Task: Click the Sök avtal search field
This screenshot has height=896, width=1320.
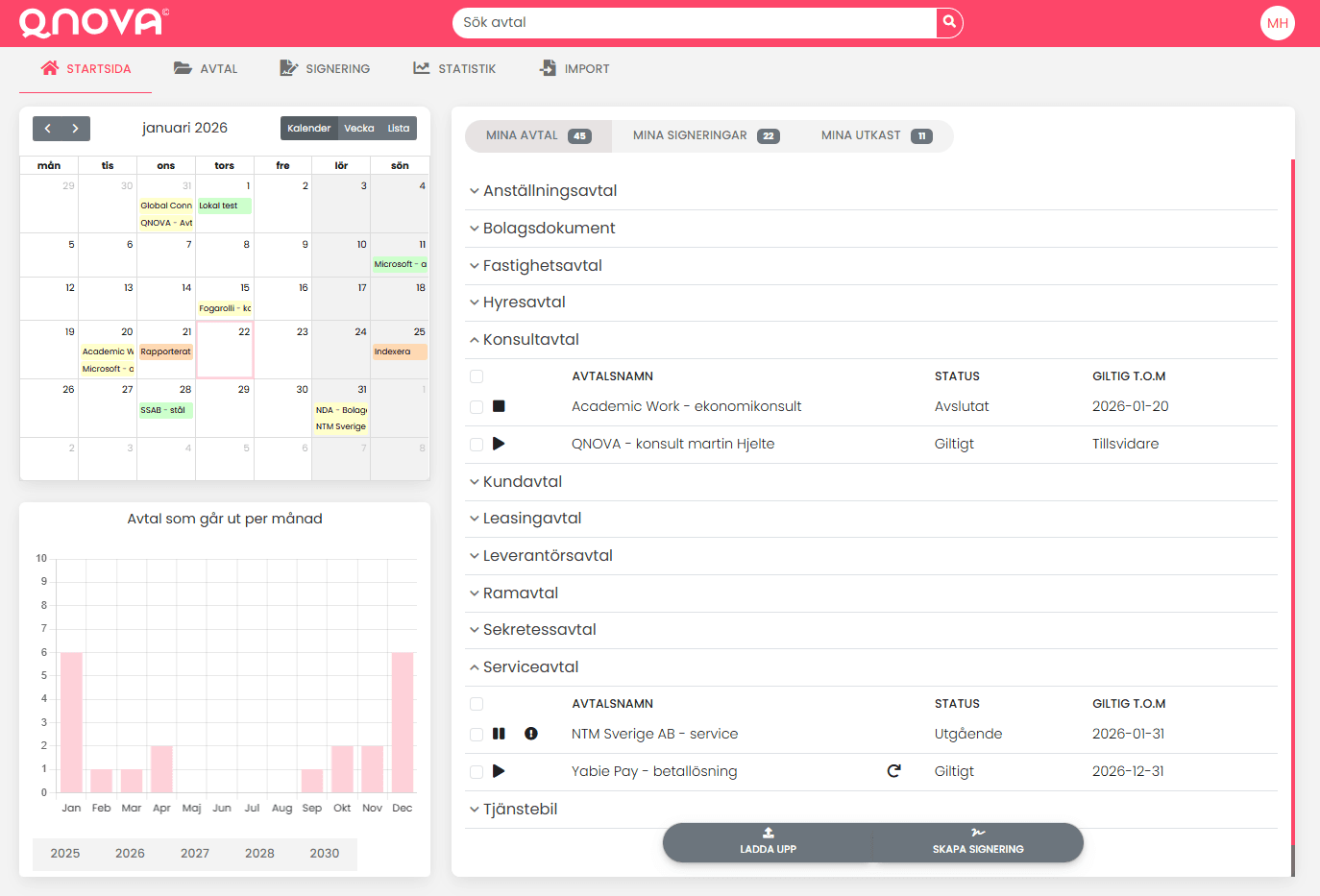Action: point(694,23)
